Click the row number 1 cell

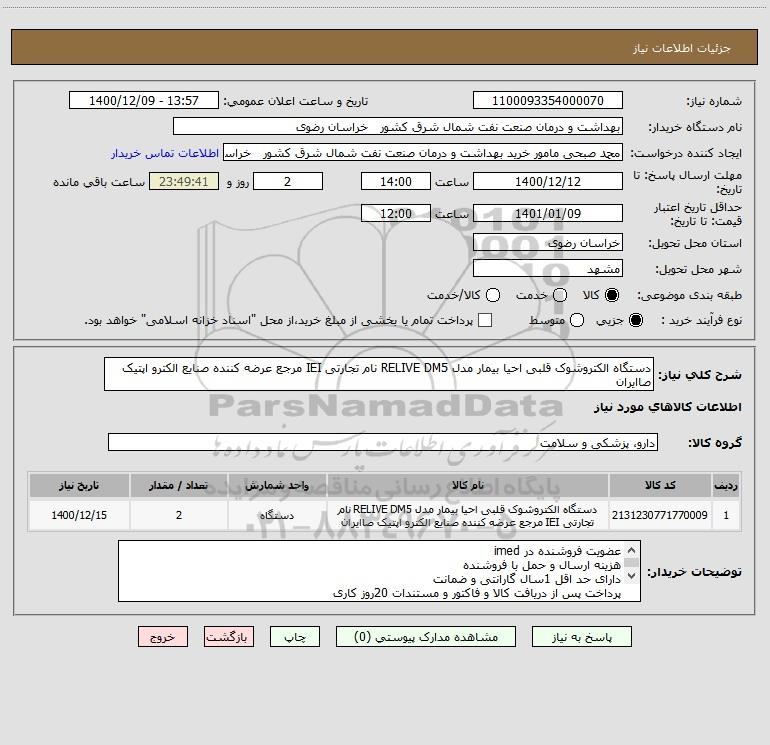tap(726, 515)
